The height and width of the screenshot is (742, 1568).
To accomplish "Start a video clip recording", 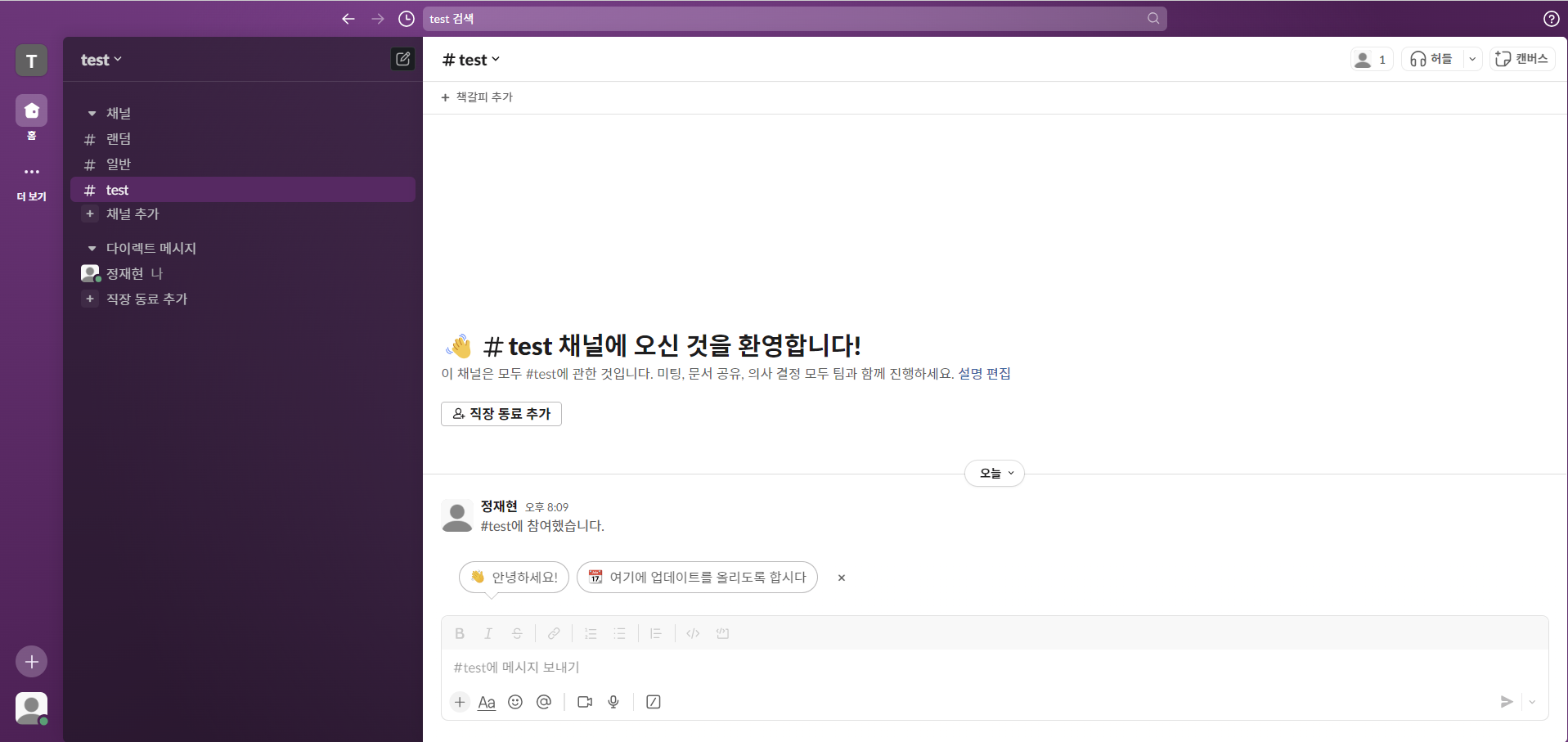I will (584, 702).
